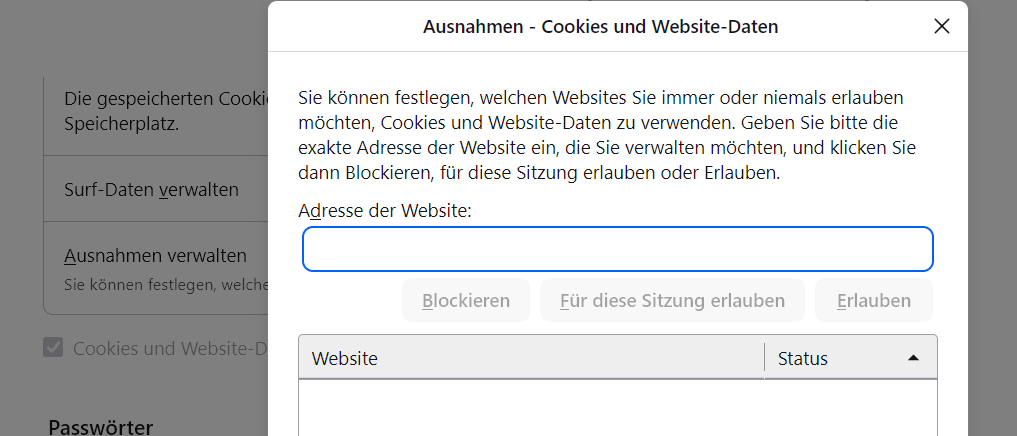The height and width of the screenshot is (436, 1017).
Task: Open Surf-Daten verwalten in the background
Action: (151, 189)
